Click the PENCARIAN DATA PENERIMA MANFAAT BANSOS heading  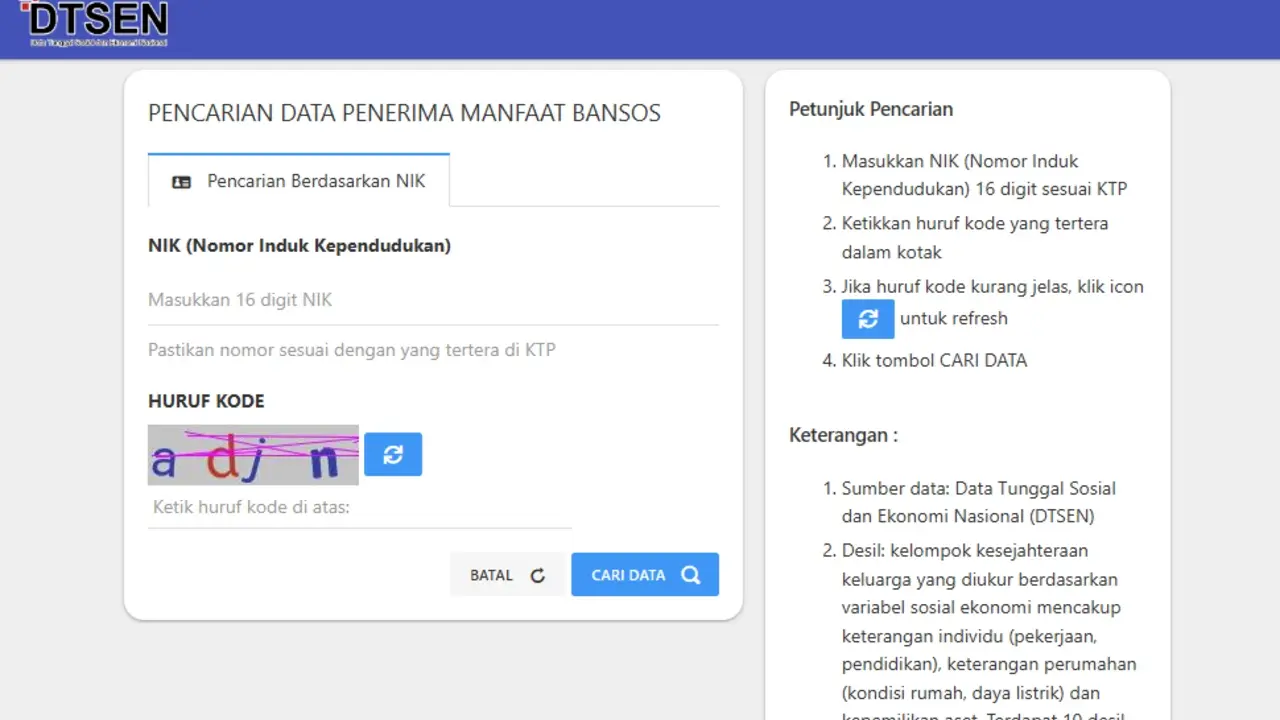click(x=404, y=113)
